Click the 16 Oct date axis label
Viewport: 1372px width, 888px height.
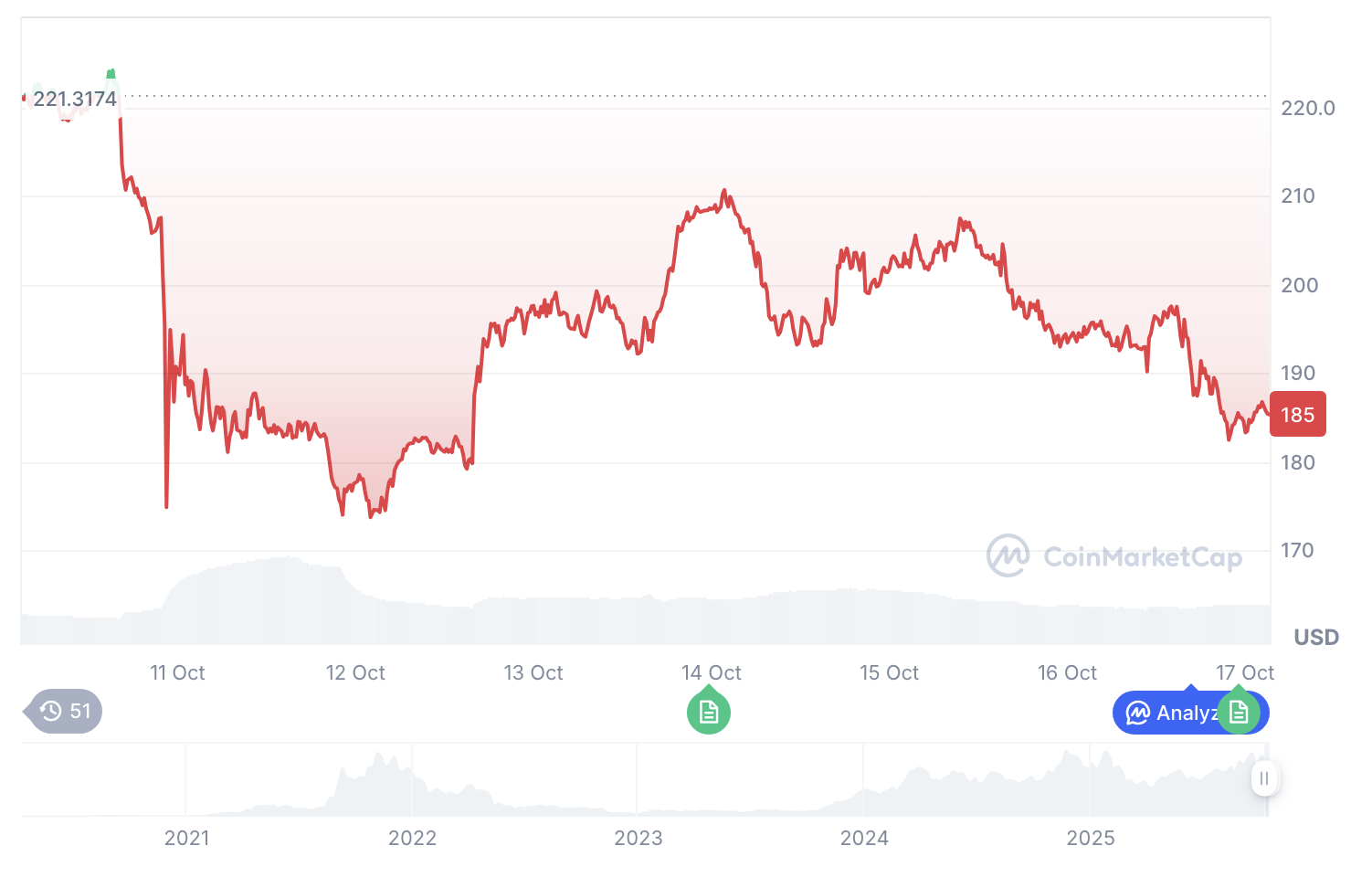click(1067, 673)
